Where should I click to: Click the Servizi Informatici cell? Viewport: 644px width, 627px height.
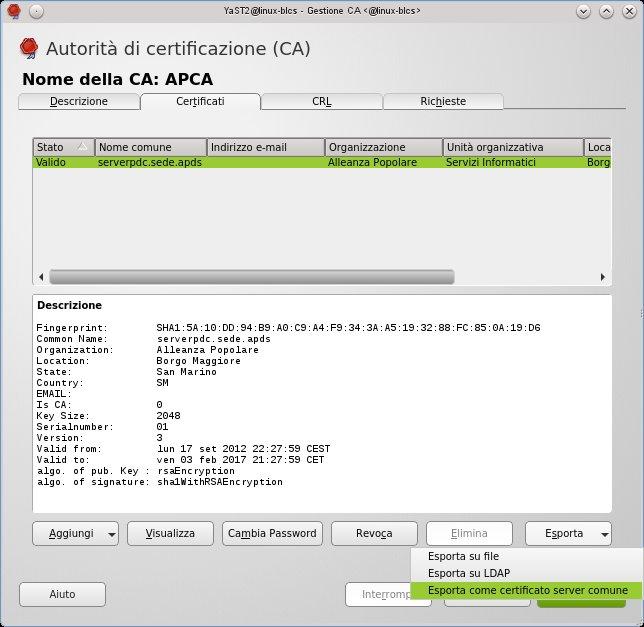click(490, 162)
